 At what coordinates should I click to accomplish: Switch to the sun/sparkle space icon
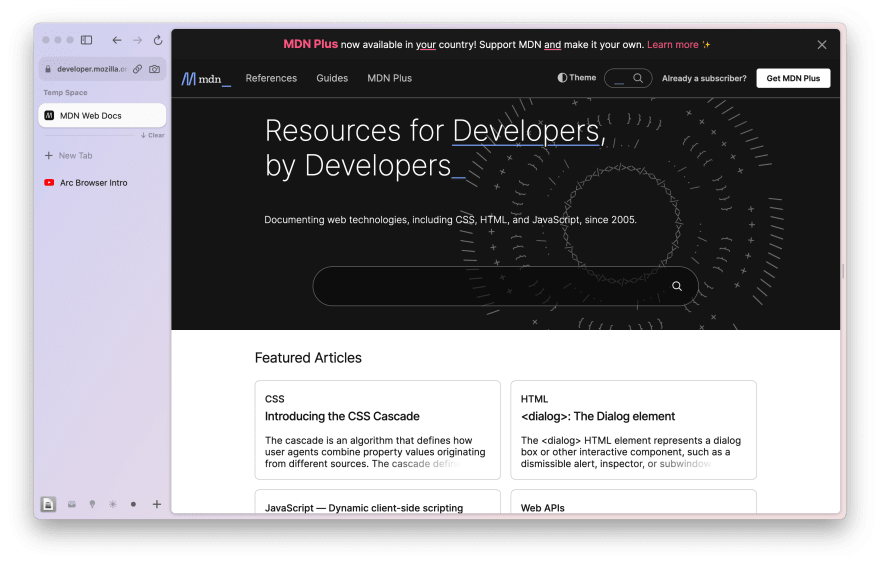click(113, 504)
